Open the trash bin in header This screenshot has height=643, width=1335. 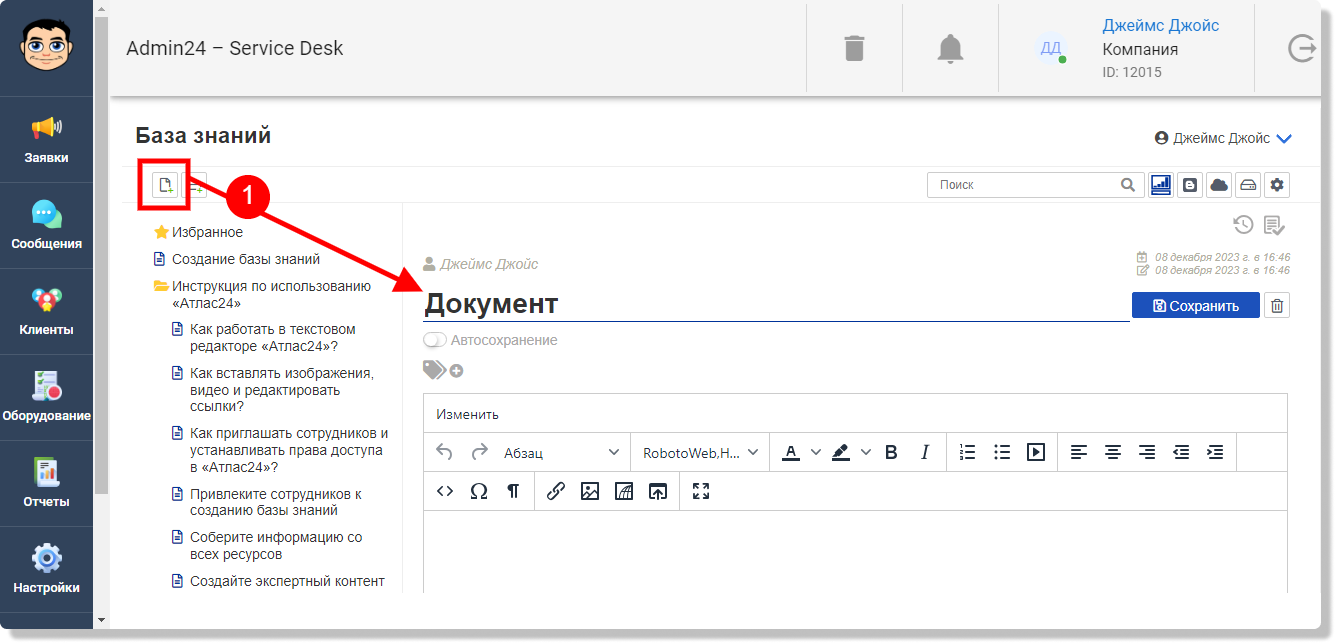[854, 48]
